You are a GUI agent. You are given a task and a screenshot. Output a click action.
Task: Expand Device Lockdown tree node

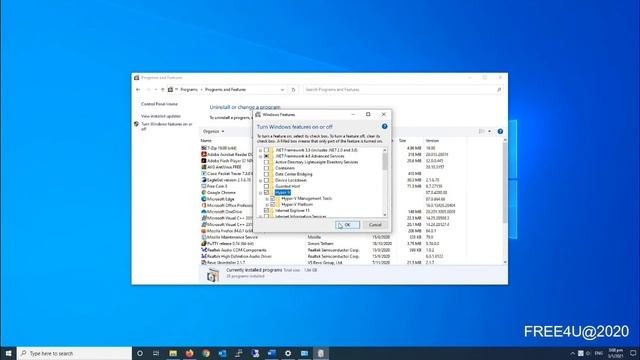pos(260,180)
